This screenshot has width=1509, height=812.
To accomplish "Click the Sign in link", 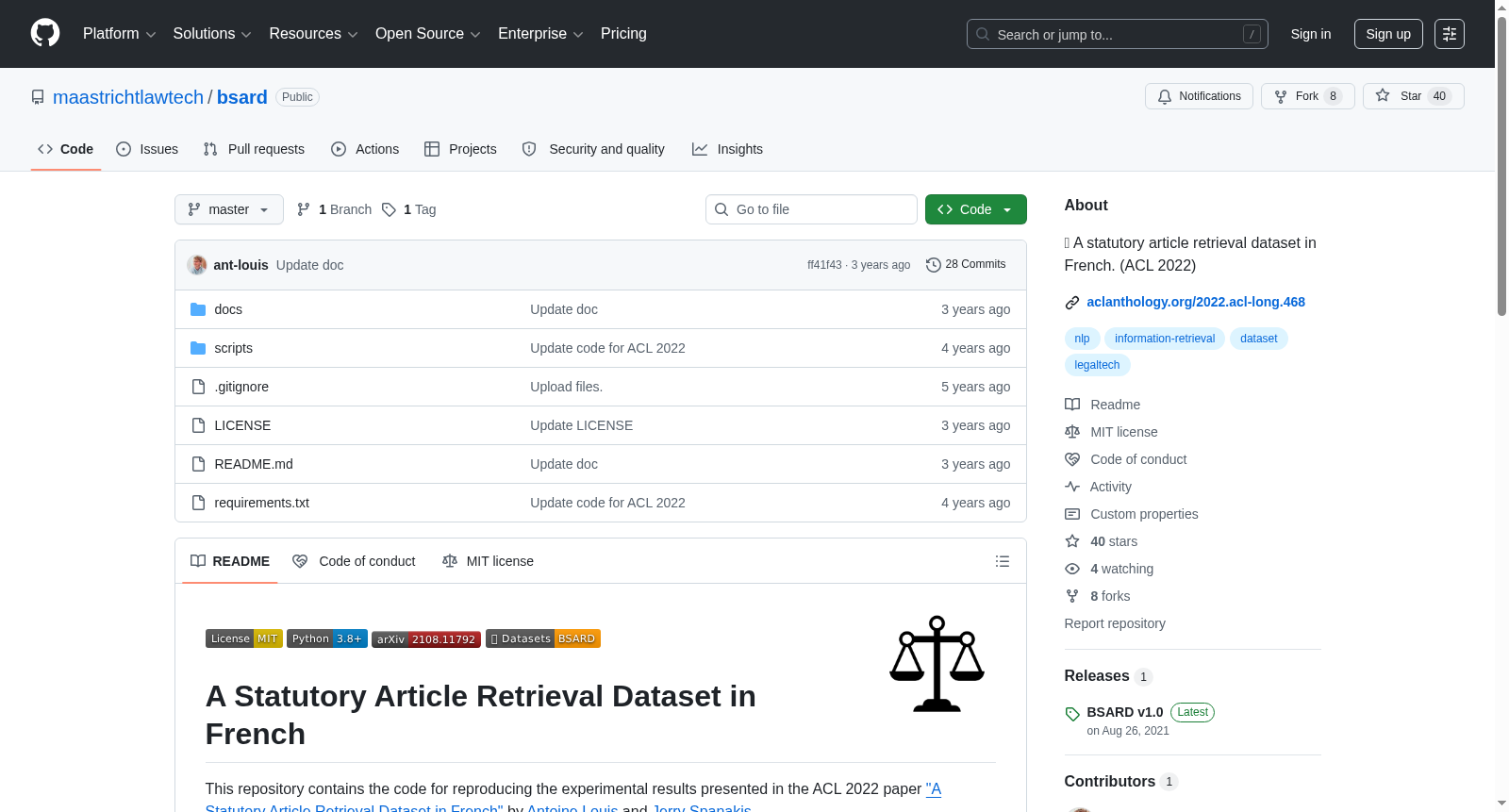I will tap(1311, 34).
